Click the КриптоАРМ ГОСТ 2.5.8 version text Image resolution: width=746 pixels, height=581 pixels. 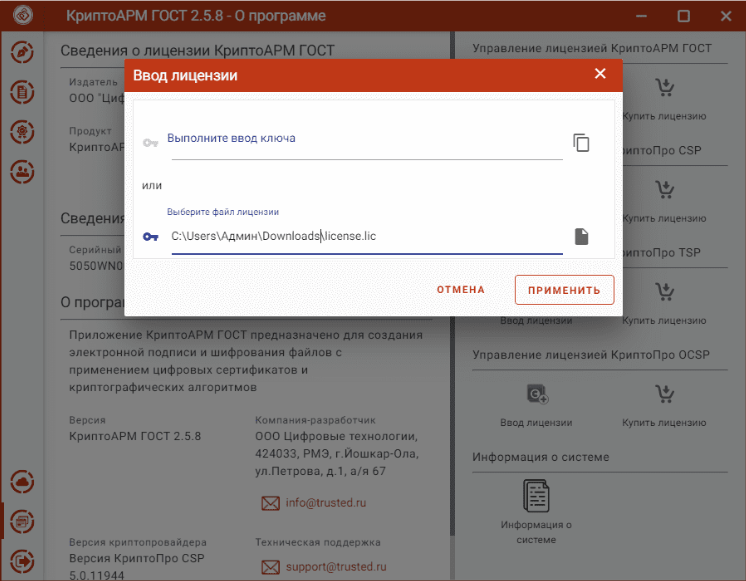[x=135, y=436]
